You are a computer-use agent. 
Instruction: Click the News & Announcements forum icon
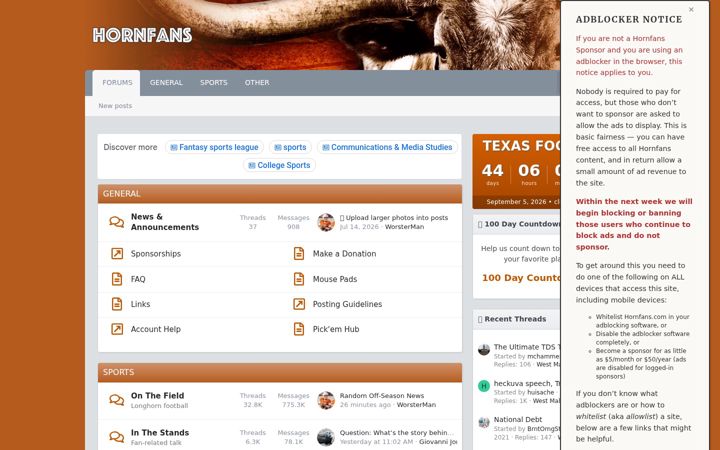pos(117,222)
